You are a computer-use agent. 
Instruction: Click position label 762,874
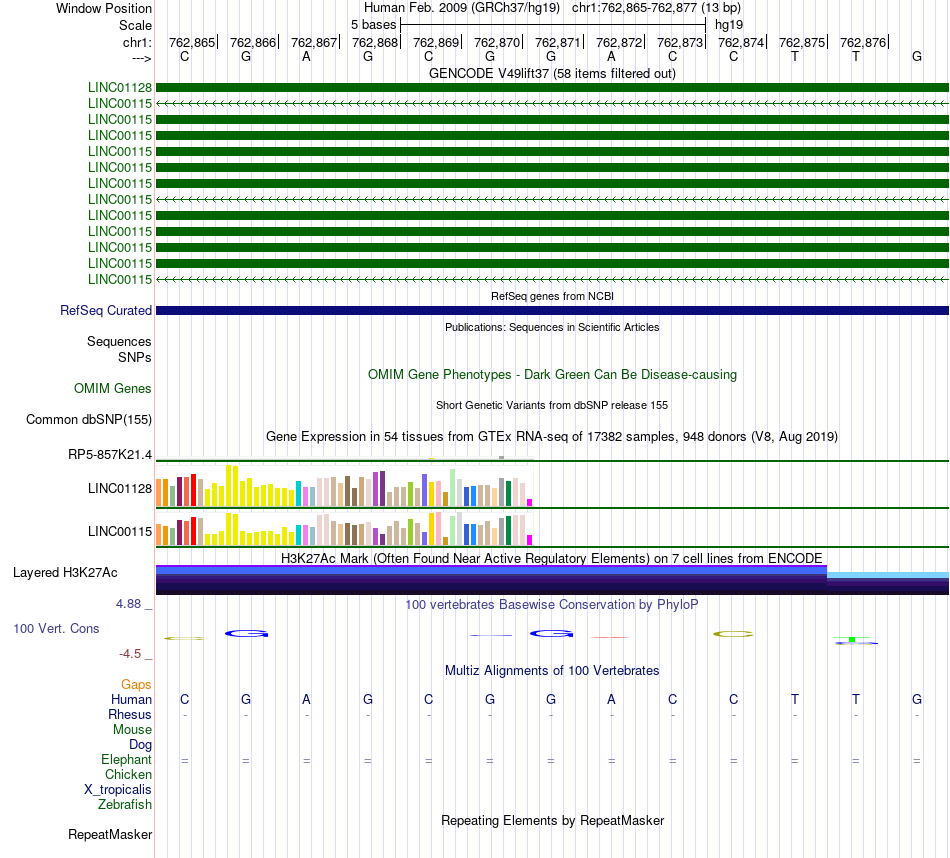741,42
